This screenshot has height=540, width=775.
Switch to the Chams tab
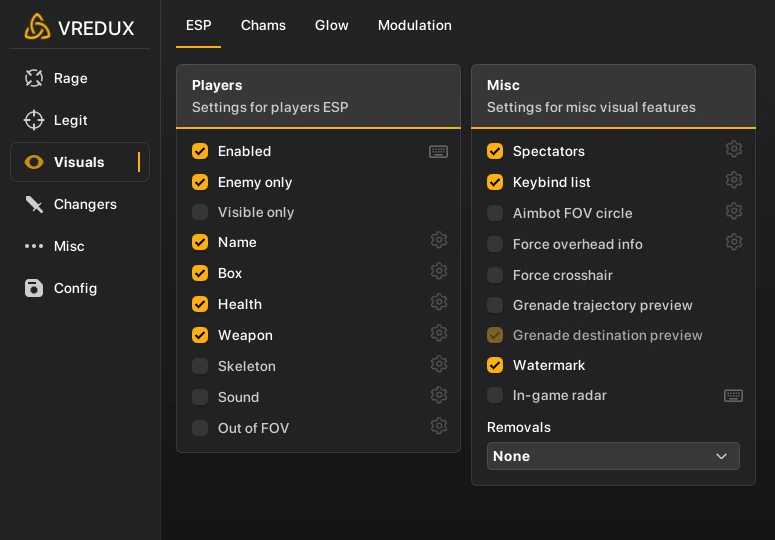(x=263, y=25)
